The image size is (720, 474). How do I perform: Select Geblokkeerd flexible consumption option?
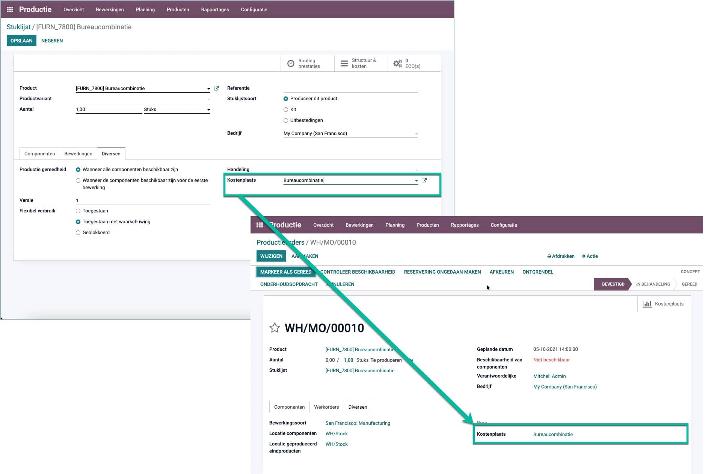point(78,232)
